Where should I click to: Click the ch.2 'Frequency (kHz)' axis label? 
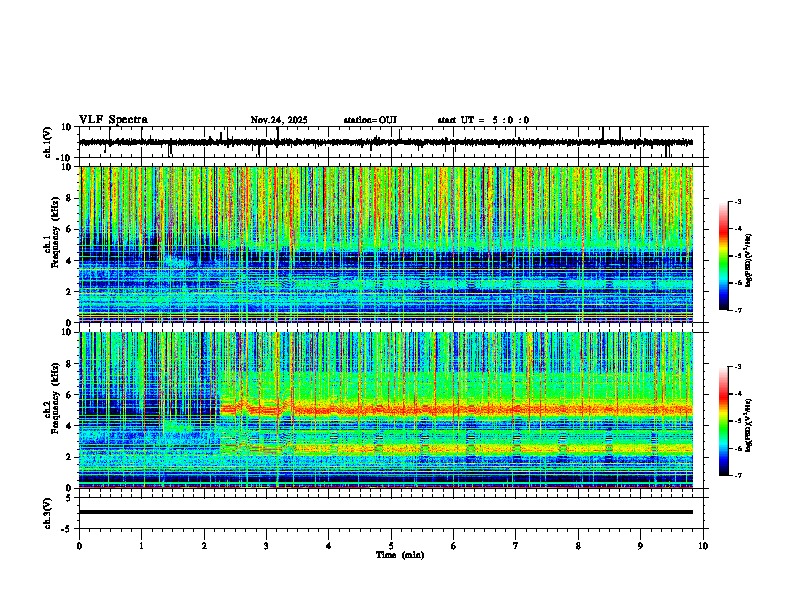pos(56,398)
